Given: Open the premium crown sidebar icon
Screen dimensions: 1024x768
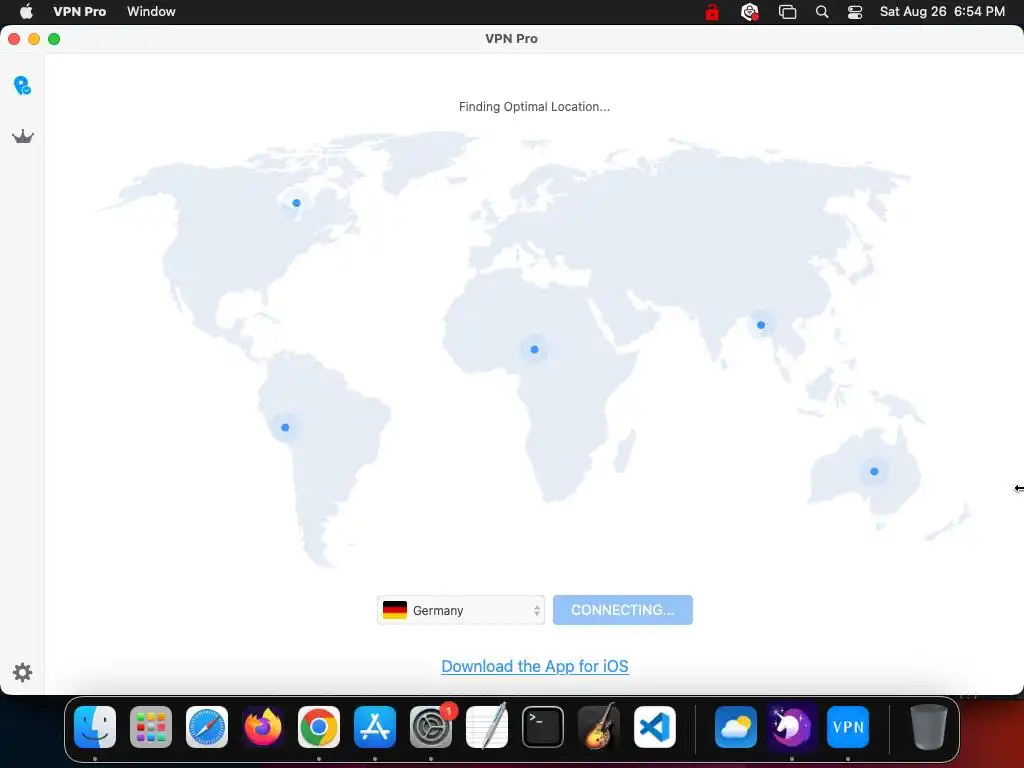Looking at the screenshot, I should click(23, 136).
